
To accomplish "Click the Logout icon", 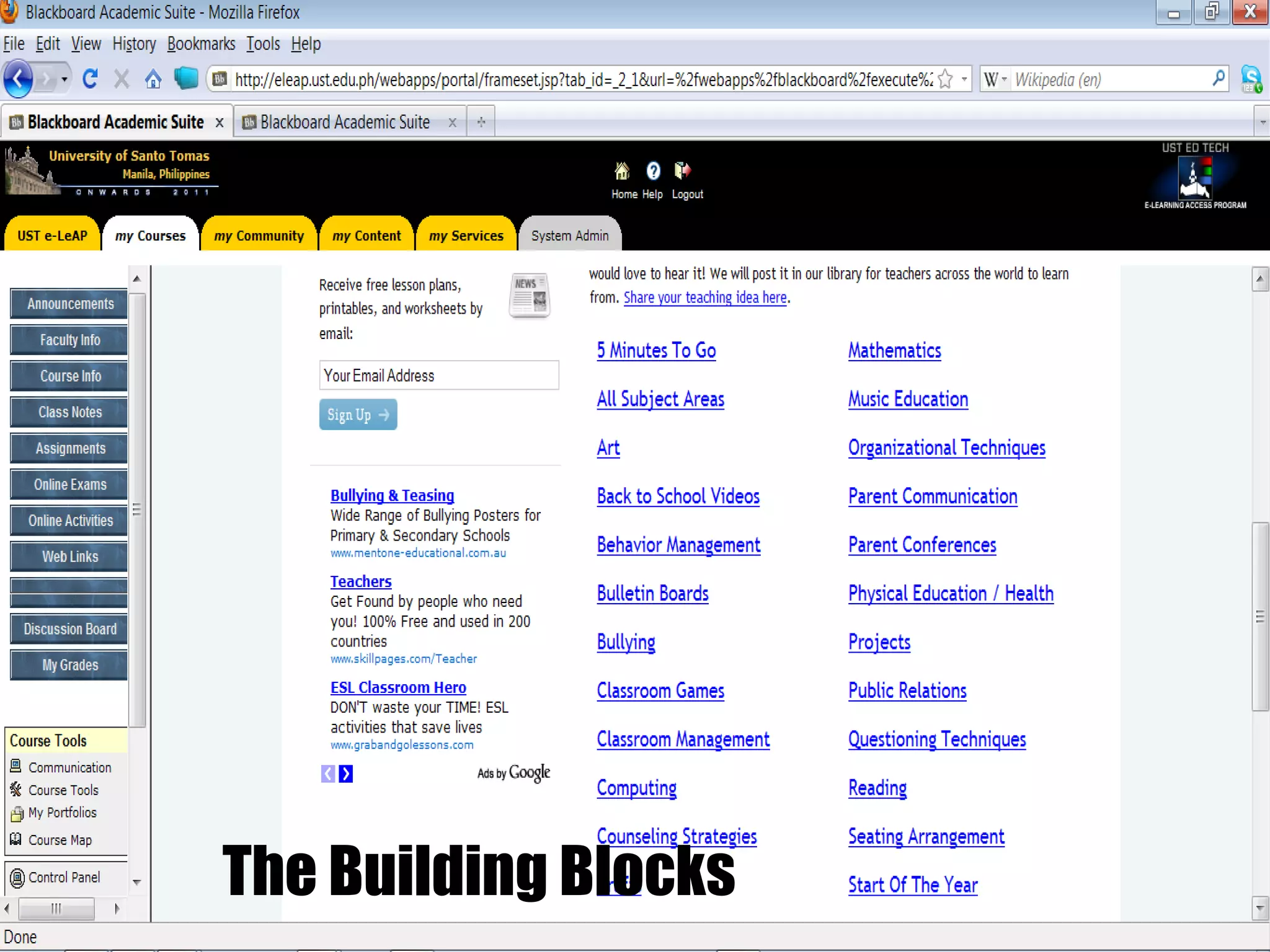I will (682, 170).
